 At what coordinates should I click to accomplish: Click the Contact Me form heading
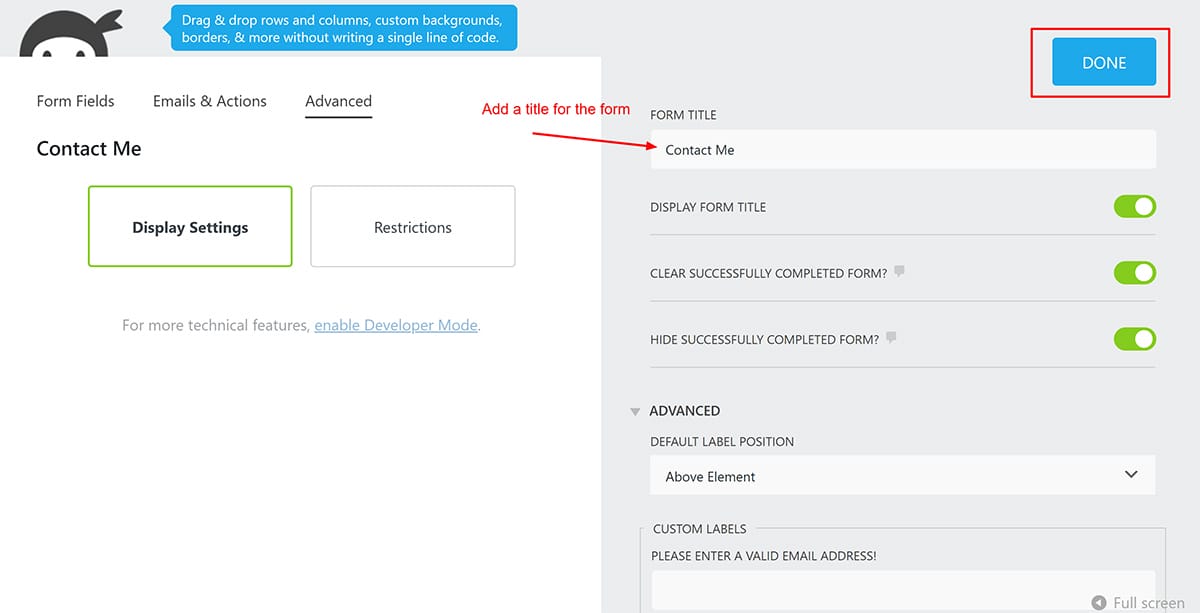click(x=89, y=149)
